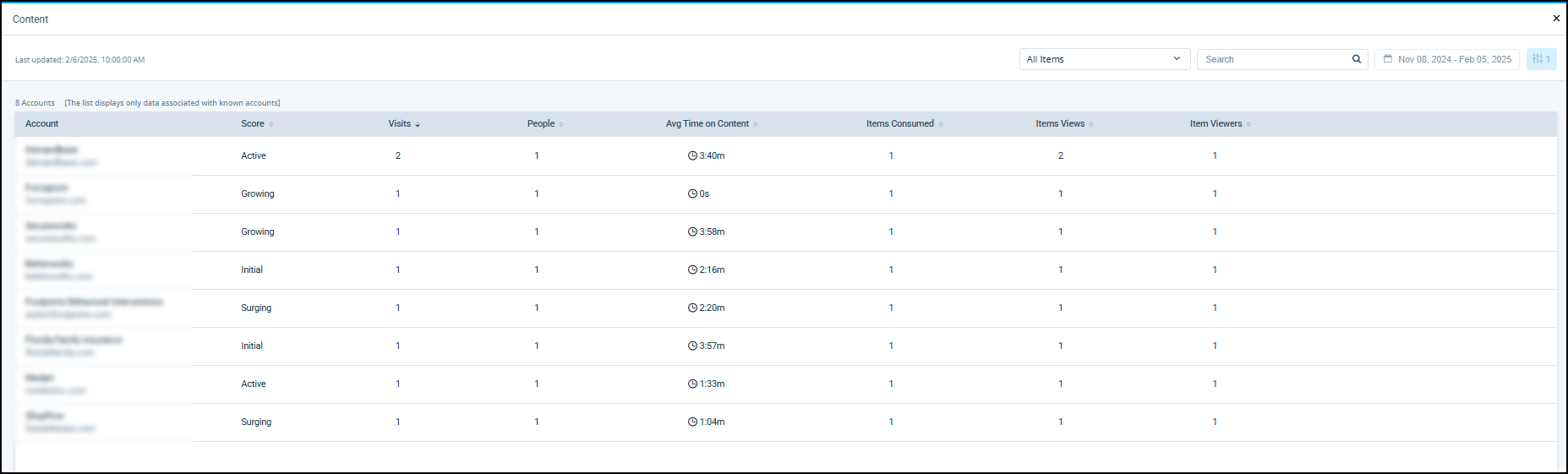Image resolution: width=1568 pixels, height=474 pixels.
Task: Click the 1:04m average time value
Action: click(x=712, y=422)
